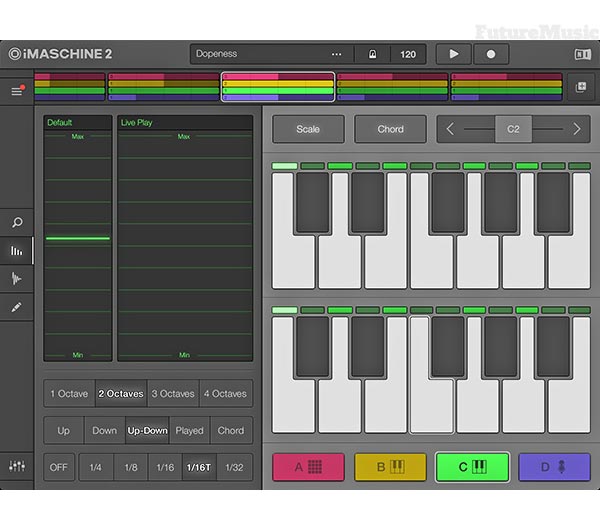600x530 pixels.
Task: Click the tempo value 120
Action: [408, 54]
